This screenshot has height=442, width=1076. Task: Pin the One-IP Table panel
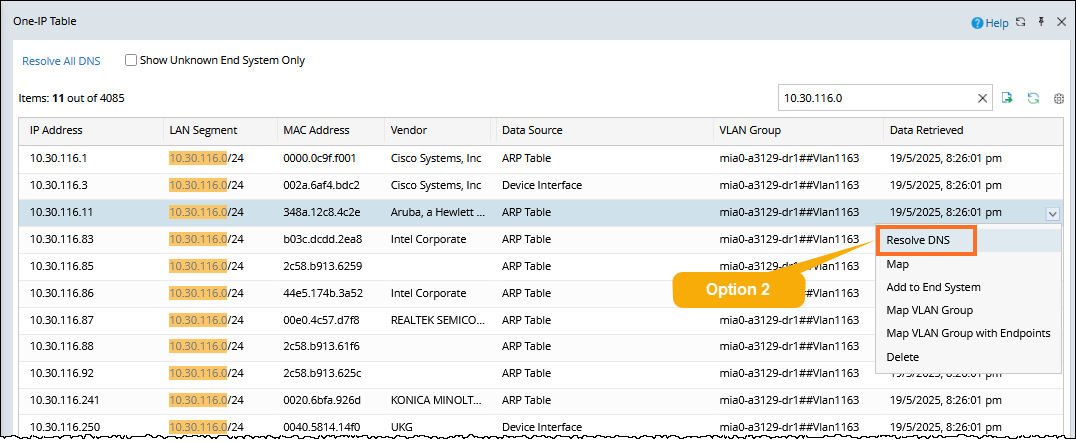(1041, 22)
